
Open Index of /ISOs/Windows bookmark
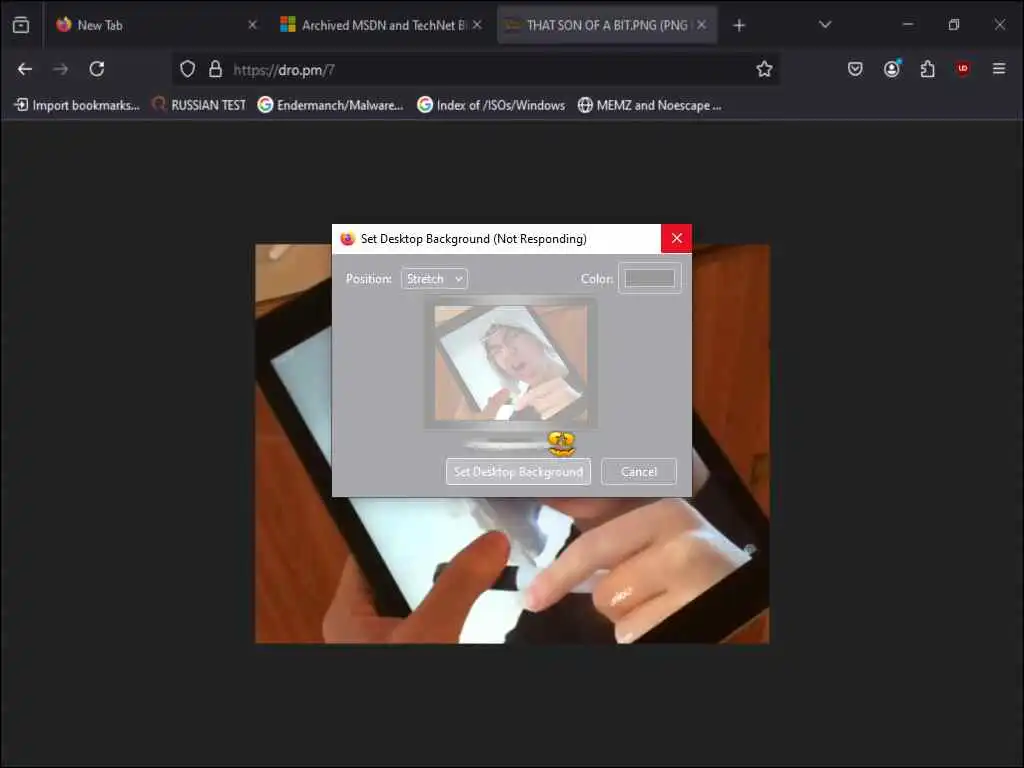[x=491, y=105]
